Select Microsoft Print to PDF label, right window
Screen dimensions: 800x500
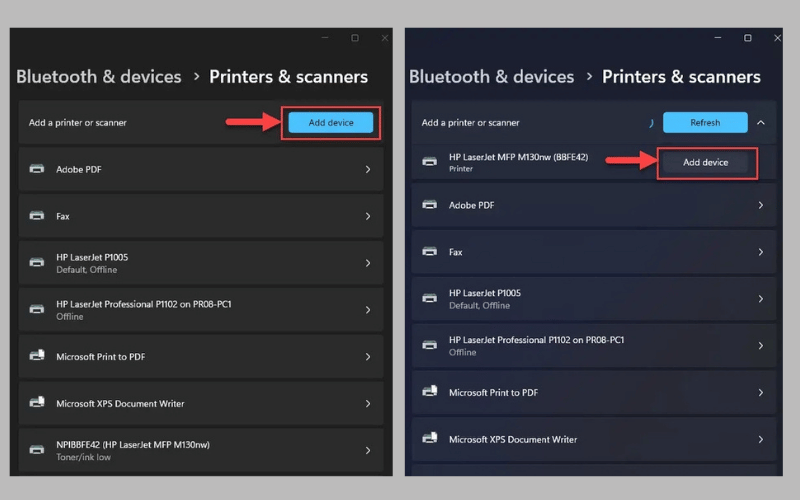coord(493,392)
